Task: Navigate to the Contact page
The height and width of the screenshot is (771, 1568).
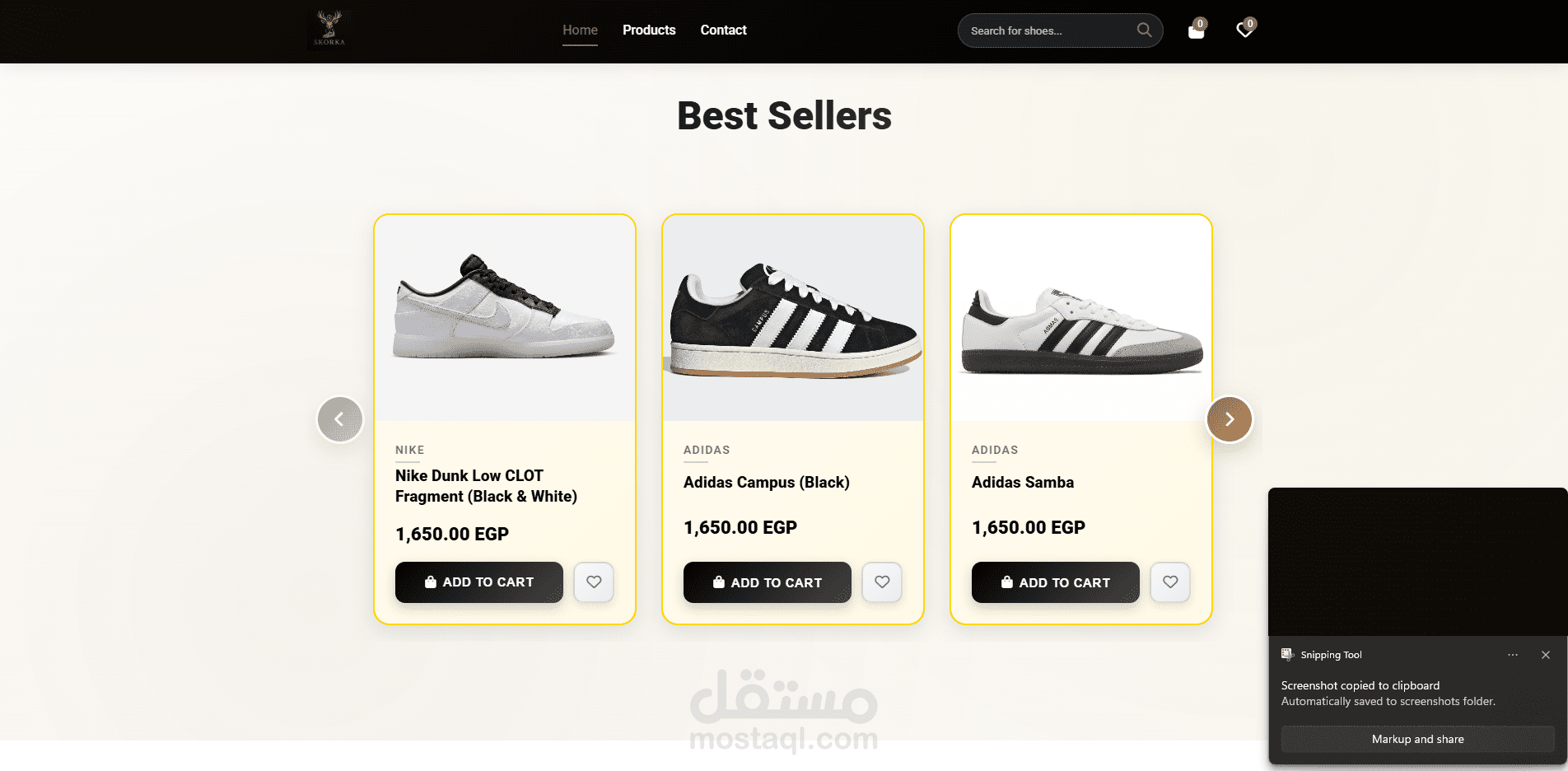Action: (x=723, y=30)
